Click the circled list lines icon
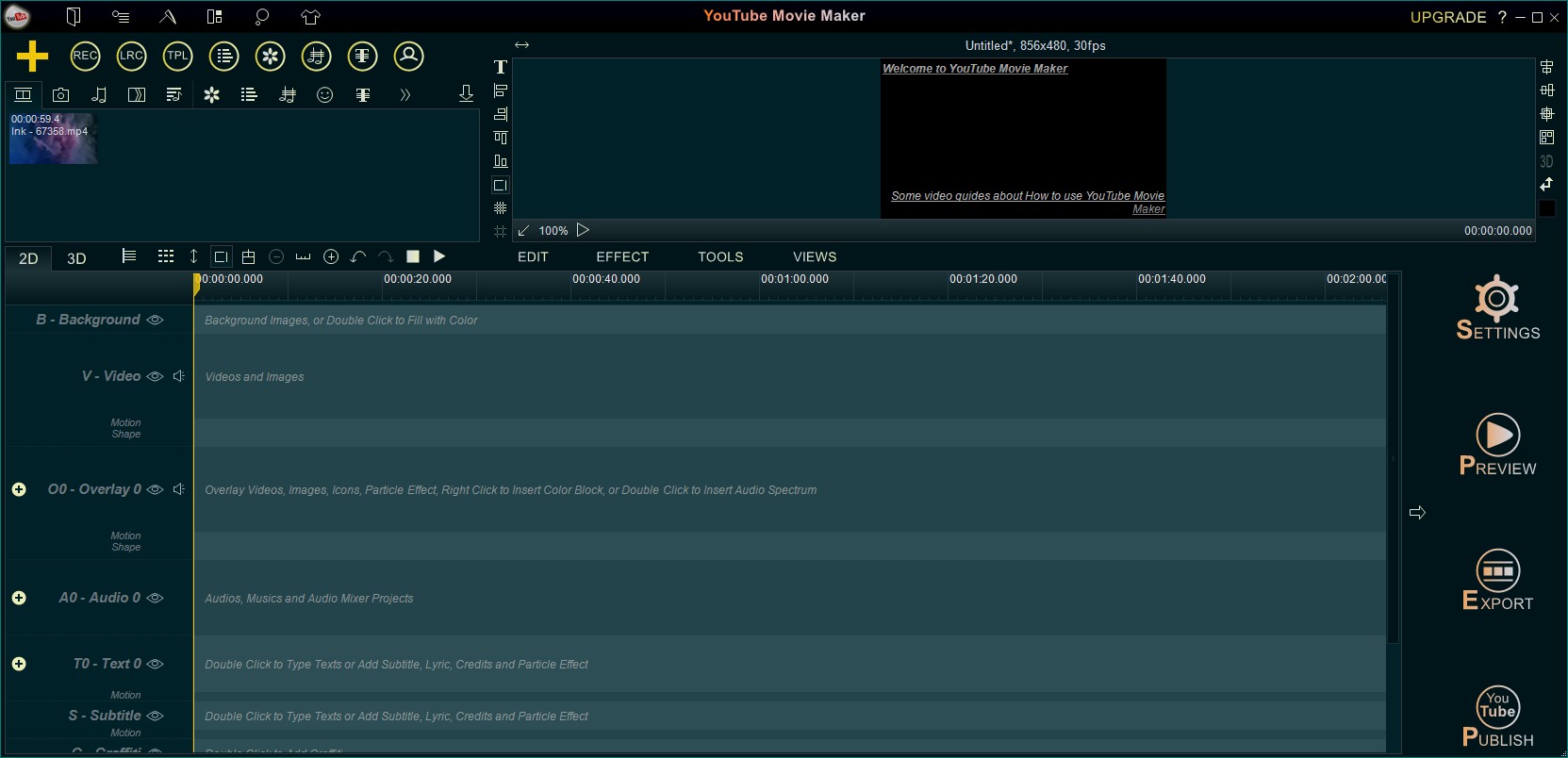 [x=223, y=56]
